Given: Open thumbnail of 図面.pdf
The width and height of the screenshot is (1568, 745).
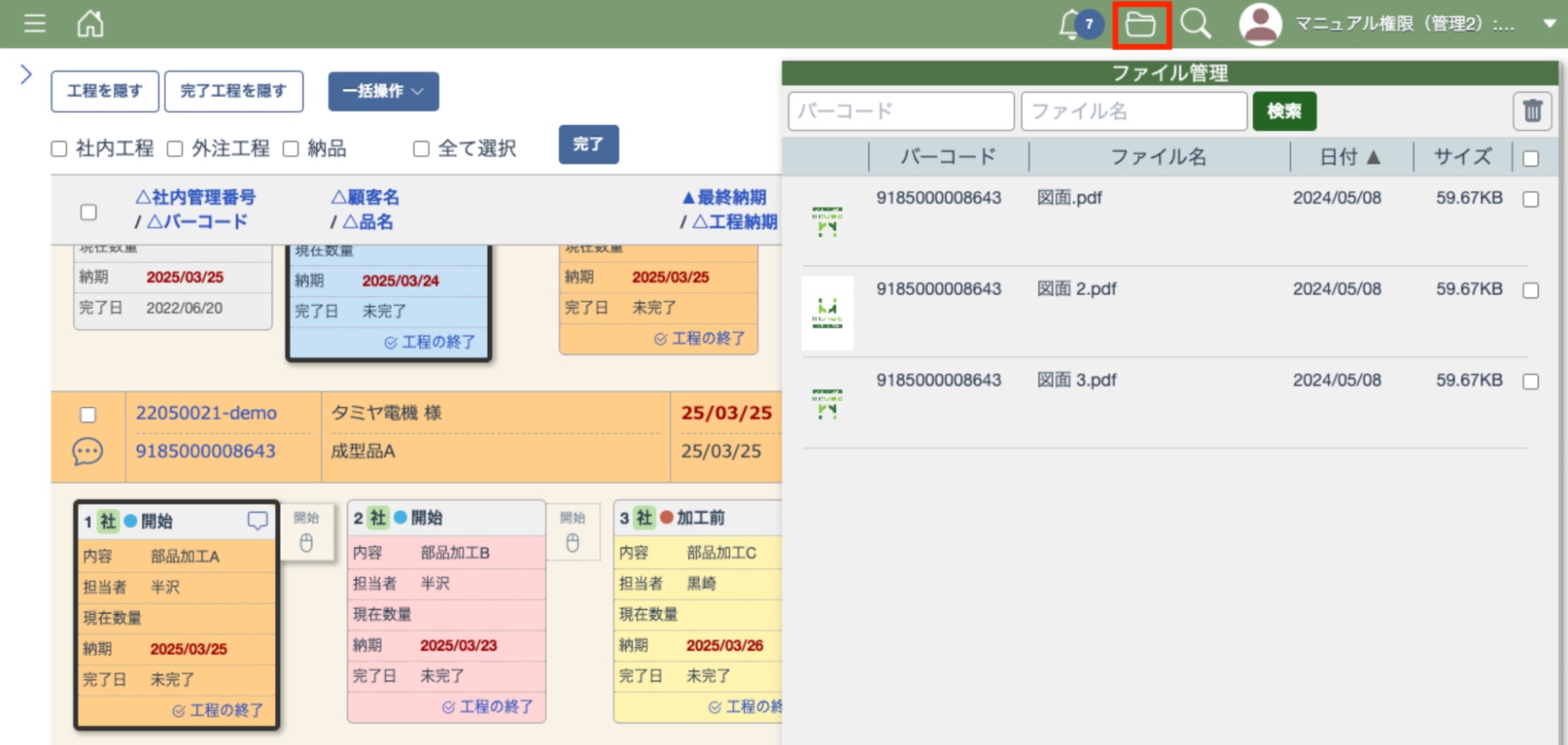Looking at the screenshot, I should pyautogui.click(x=827, y=221).
